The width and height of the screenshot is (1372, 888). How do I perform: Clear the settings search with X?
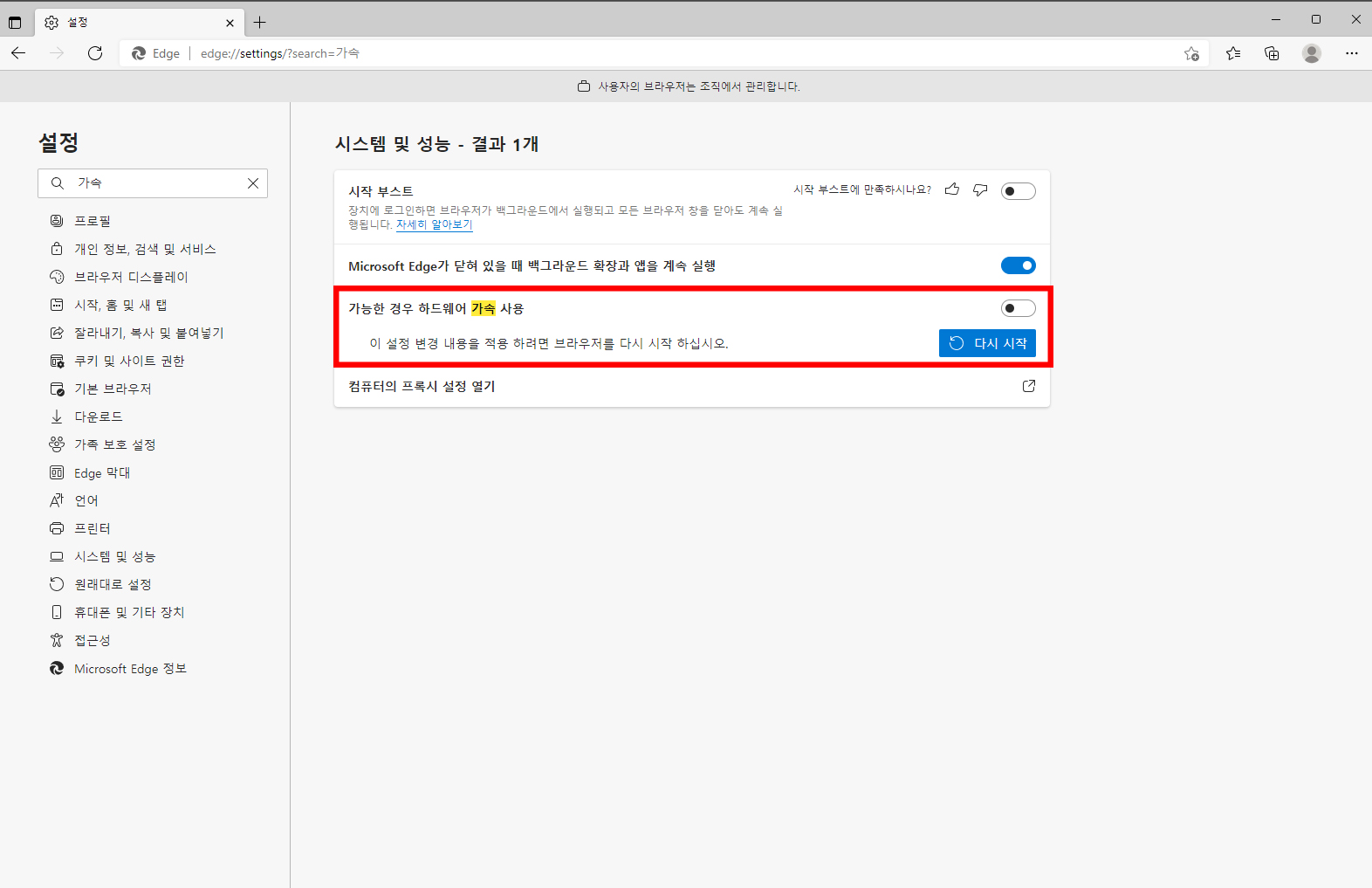[x=253, y=183]
